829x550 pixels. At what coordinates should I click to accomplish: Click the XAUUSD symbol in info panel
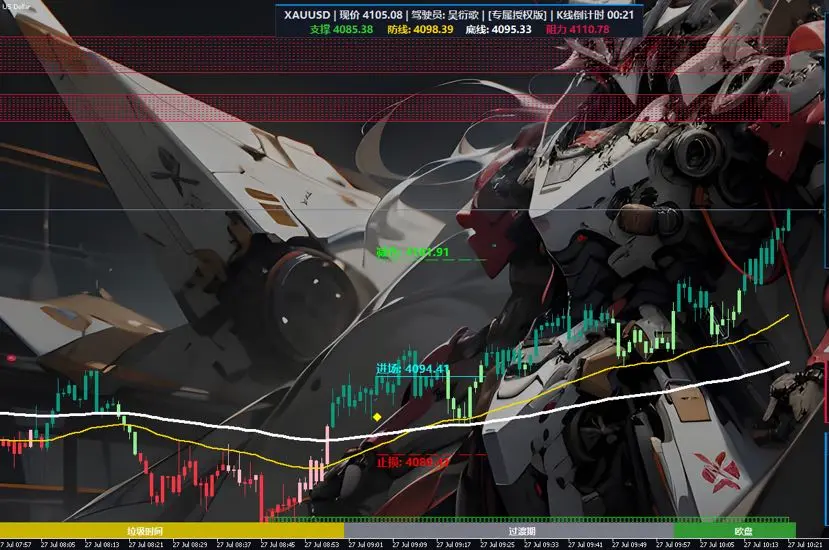tap(307, 15)
